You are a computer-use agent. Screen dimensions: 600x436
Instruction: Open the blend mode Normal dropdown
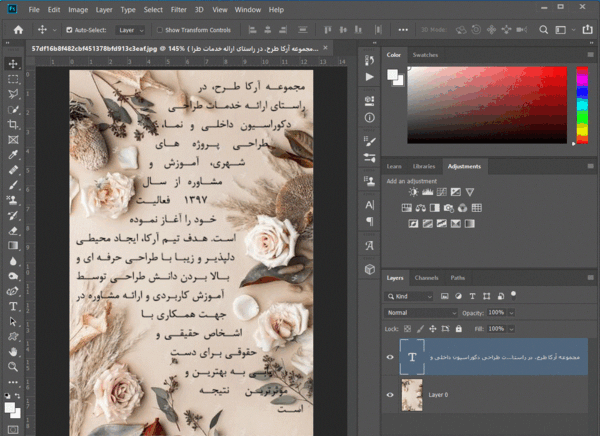click(x=421, y=313)
